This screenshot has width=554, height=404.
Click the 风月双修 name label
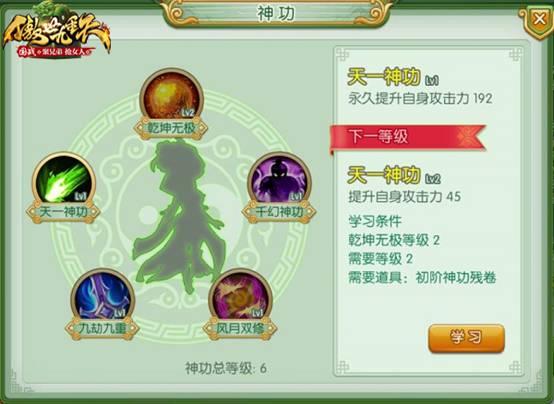(x=240, y=329)
